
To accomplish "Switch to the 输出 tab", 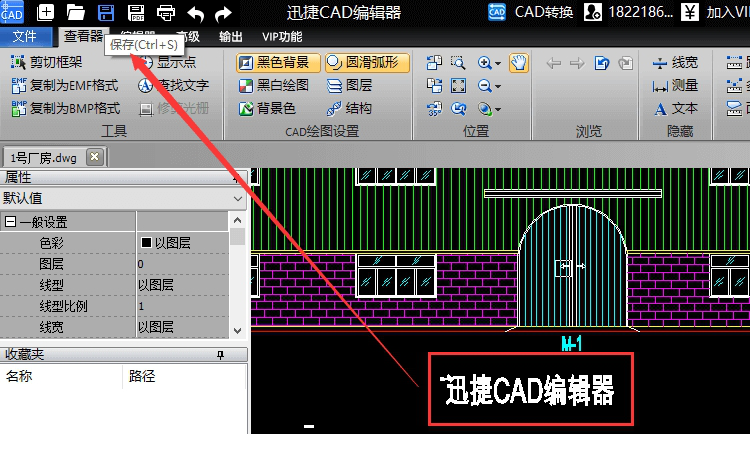I will [x=231, y=36].
